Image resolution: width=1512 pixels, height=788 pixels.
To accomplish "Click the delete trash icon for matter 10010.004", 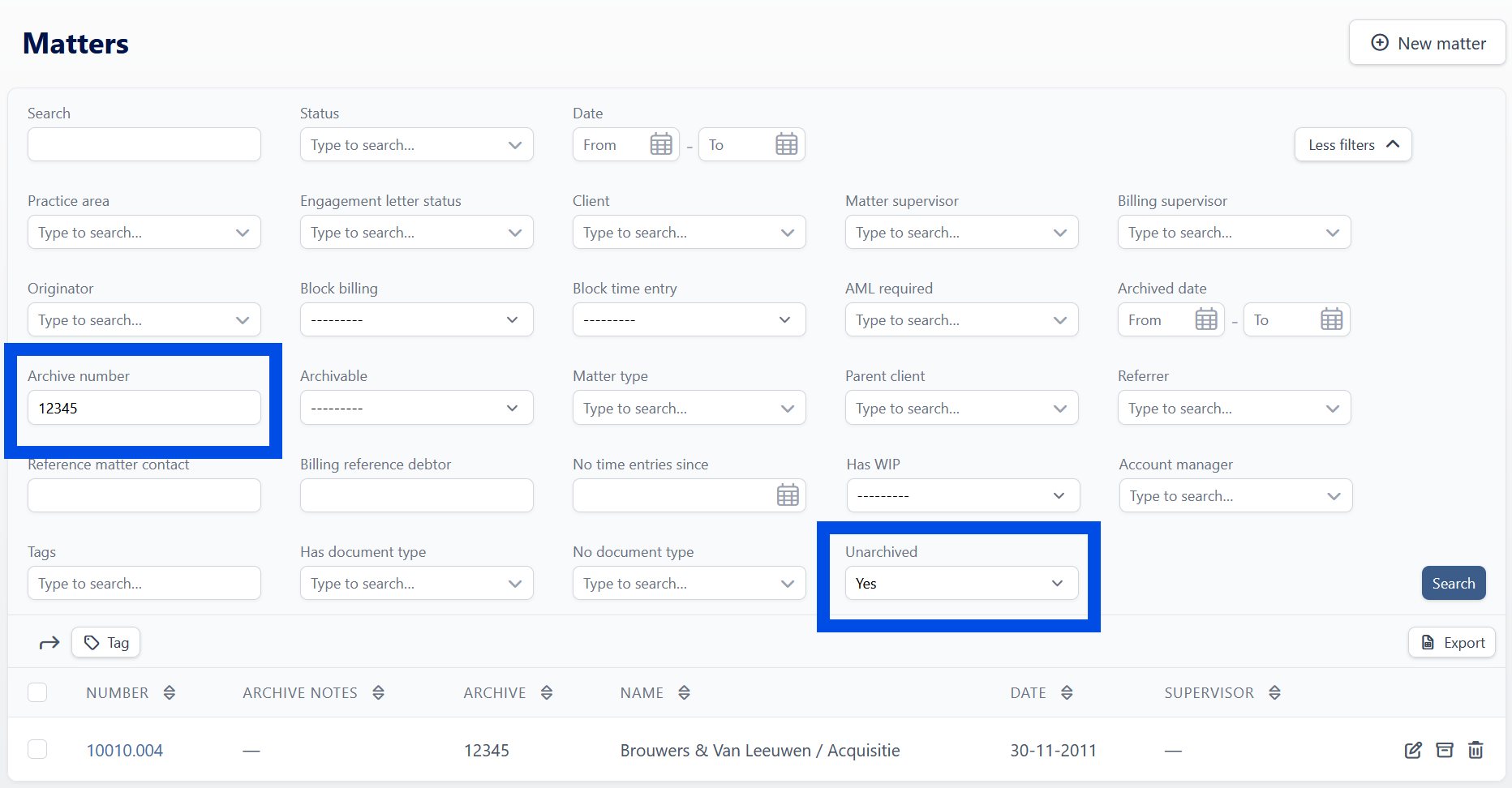I will click(1475, 750).
